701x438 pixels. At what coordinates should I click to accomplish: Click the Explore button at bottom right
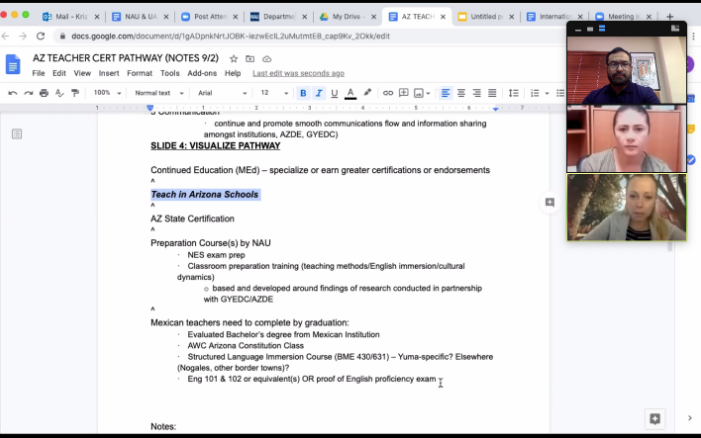tap(655, 418)
